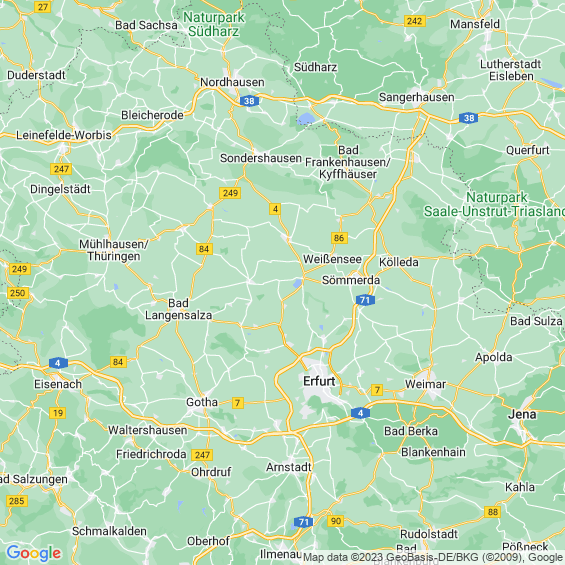Select the Erfurt city label

(x=319, y=381)
